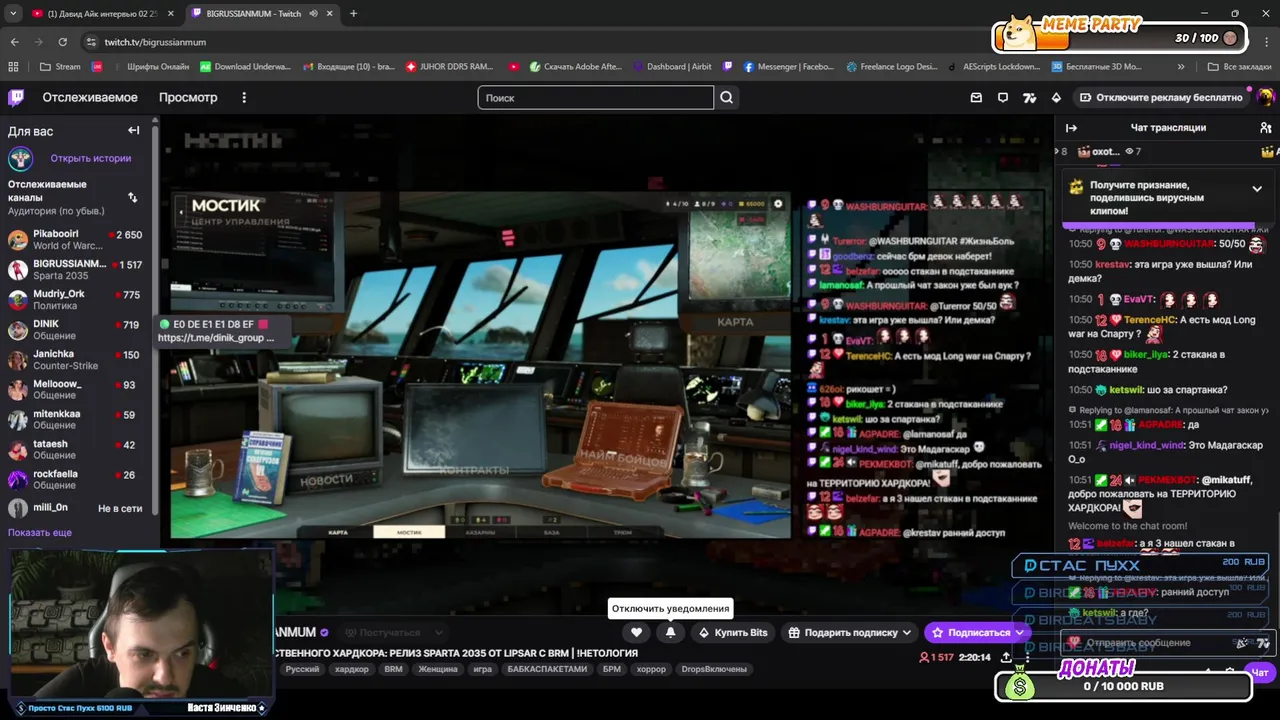Open the whispers chat bubble icon
The height and width of the screenshot is (720, 1280).
(1003, 97)
